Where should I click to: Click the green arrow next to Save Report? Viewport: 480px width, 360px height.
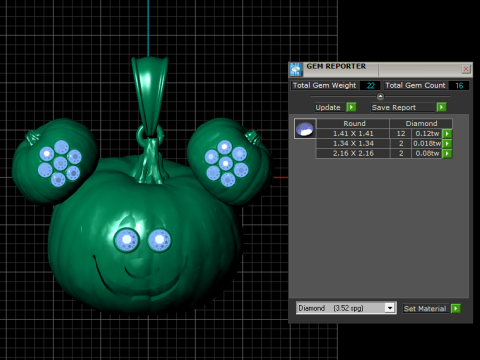tap(441, 107)
